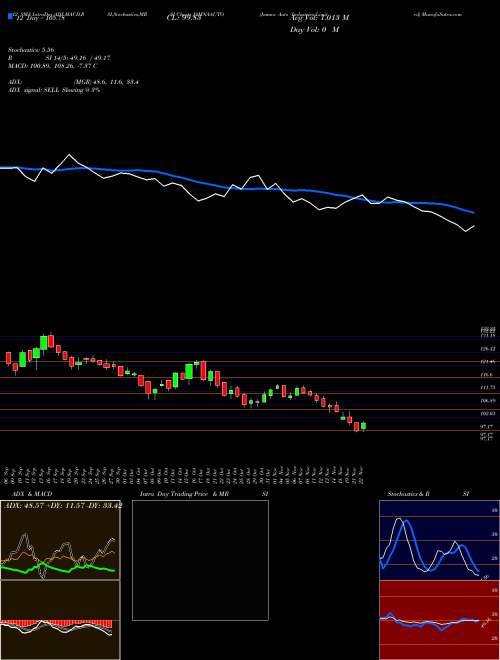Screen dimensions: 500x660
Task: Click the 'Intra Day Trading Price & MR' heading
Action: tap(184, 494)
